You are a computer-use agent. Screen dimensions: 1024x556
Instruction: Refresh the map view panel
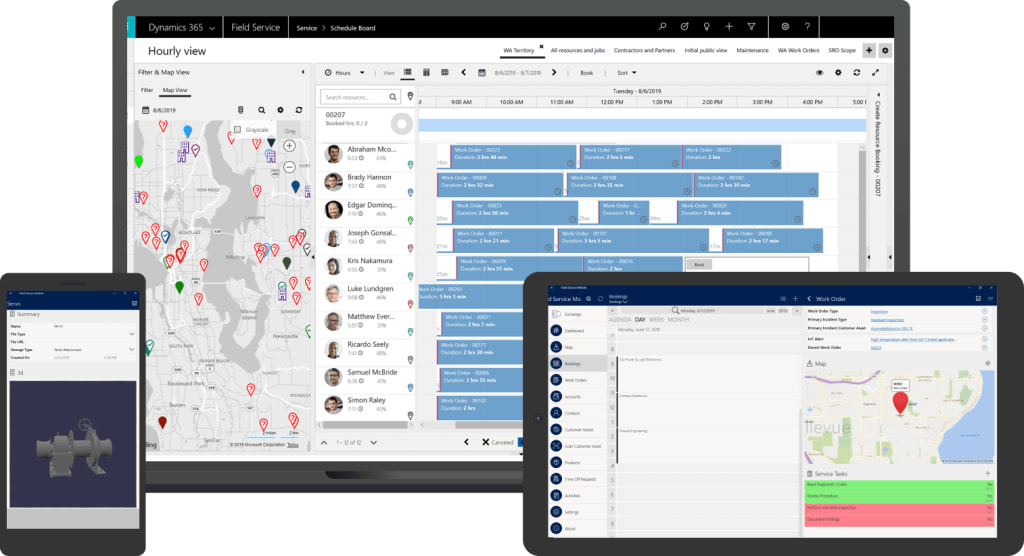[299, 110]
